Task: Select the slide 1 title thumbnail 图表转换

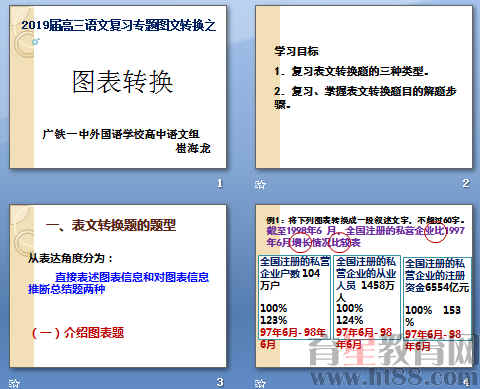Action: pyautogui.click(x=118, y=87)
